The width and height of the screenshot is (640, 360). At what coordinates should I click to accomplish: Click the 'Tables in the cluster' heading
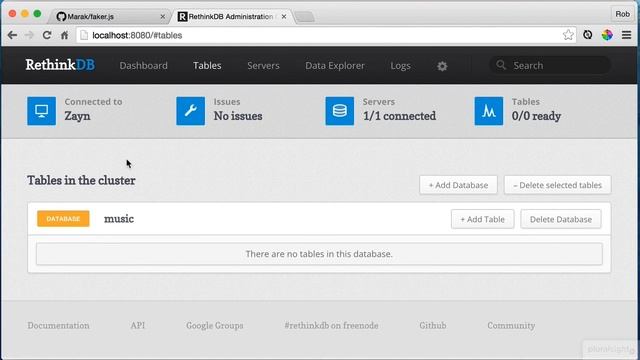pos(81,180)
